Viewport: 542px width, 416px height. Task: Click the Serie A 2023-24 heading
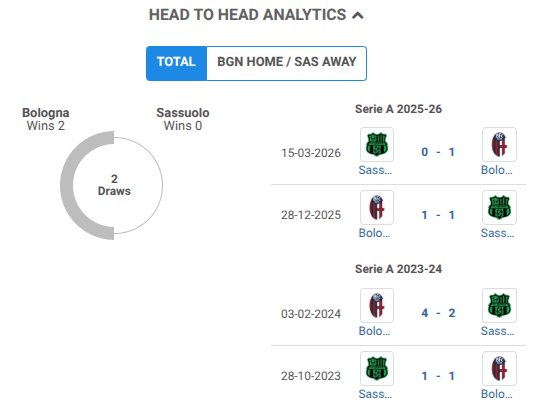[399, 269]
